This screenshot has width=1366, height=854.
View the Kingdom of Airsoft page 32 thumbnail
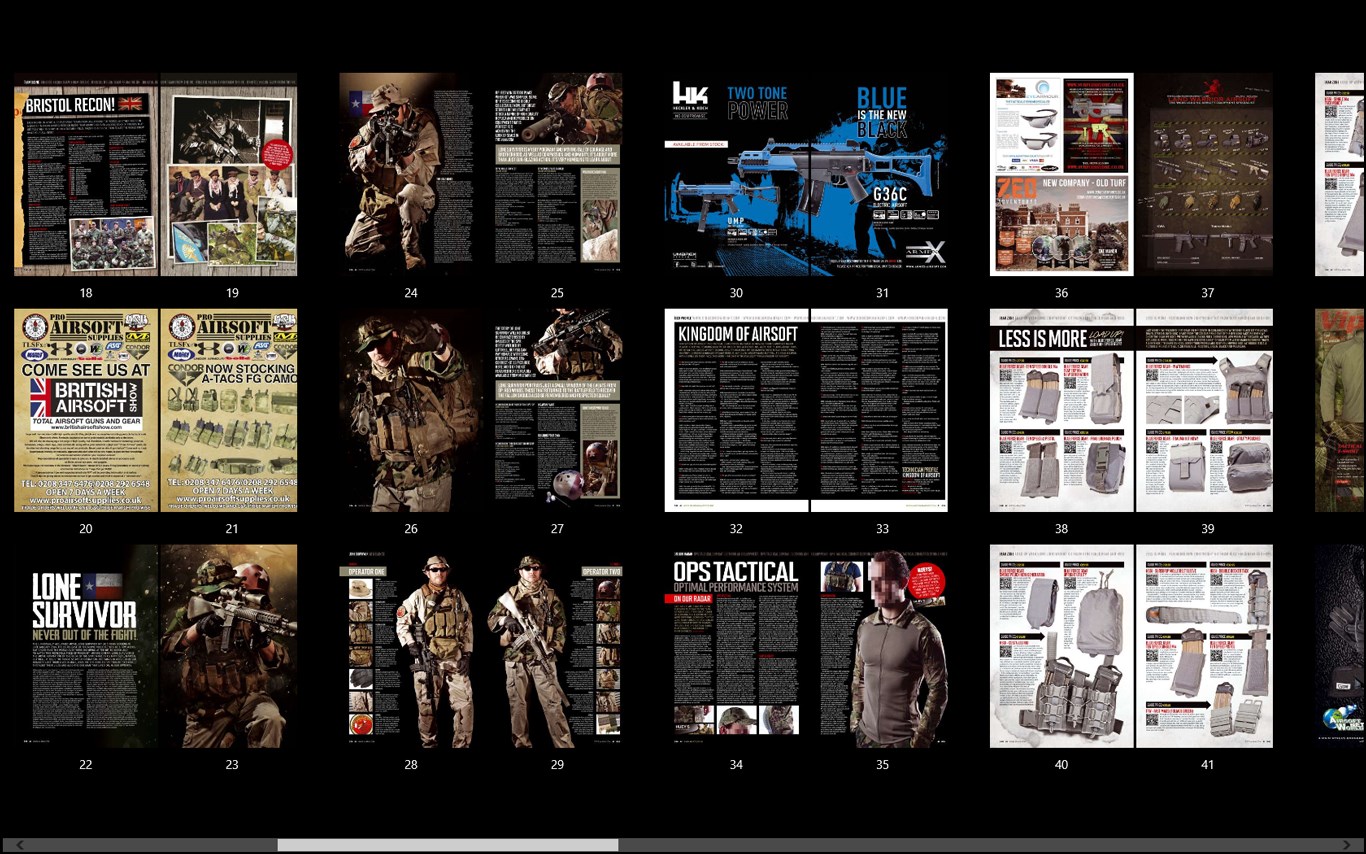pos(736,410)
